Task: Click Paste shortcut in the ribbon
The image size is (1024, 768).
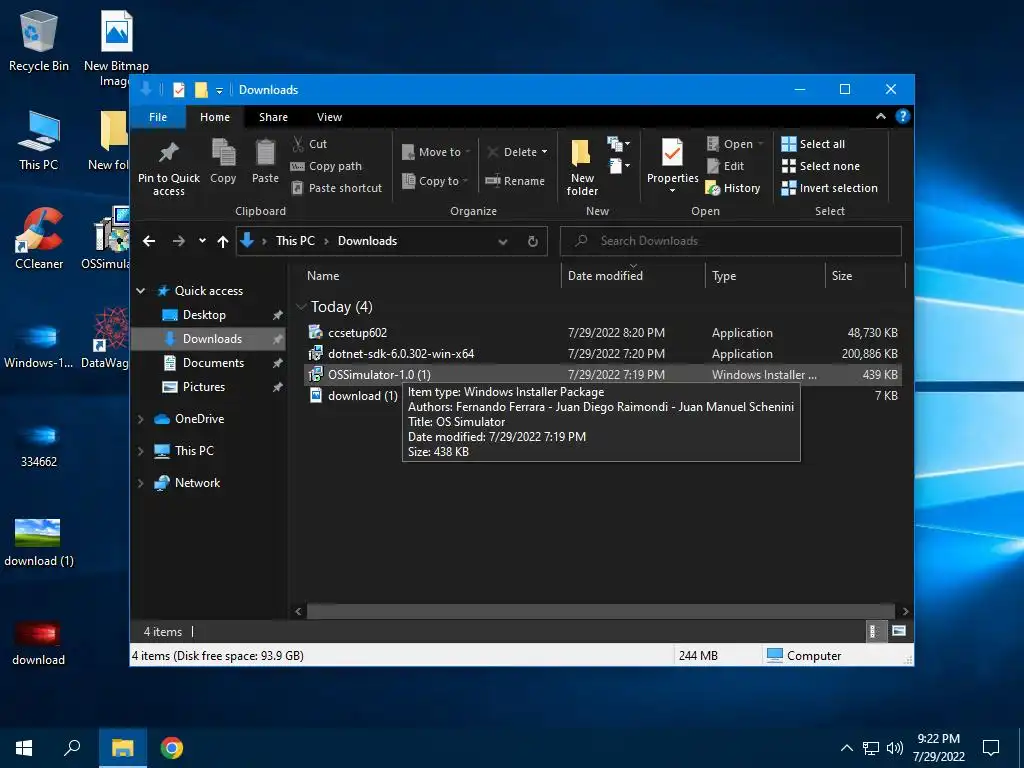Action: pos(336,188)
